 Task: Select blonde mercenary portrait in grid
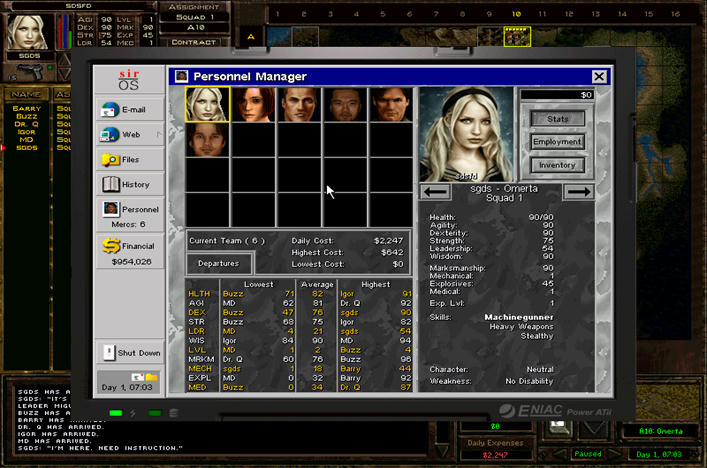(207, 105)
